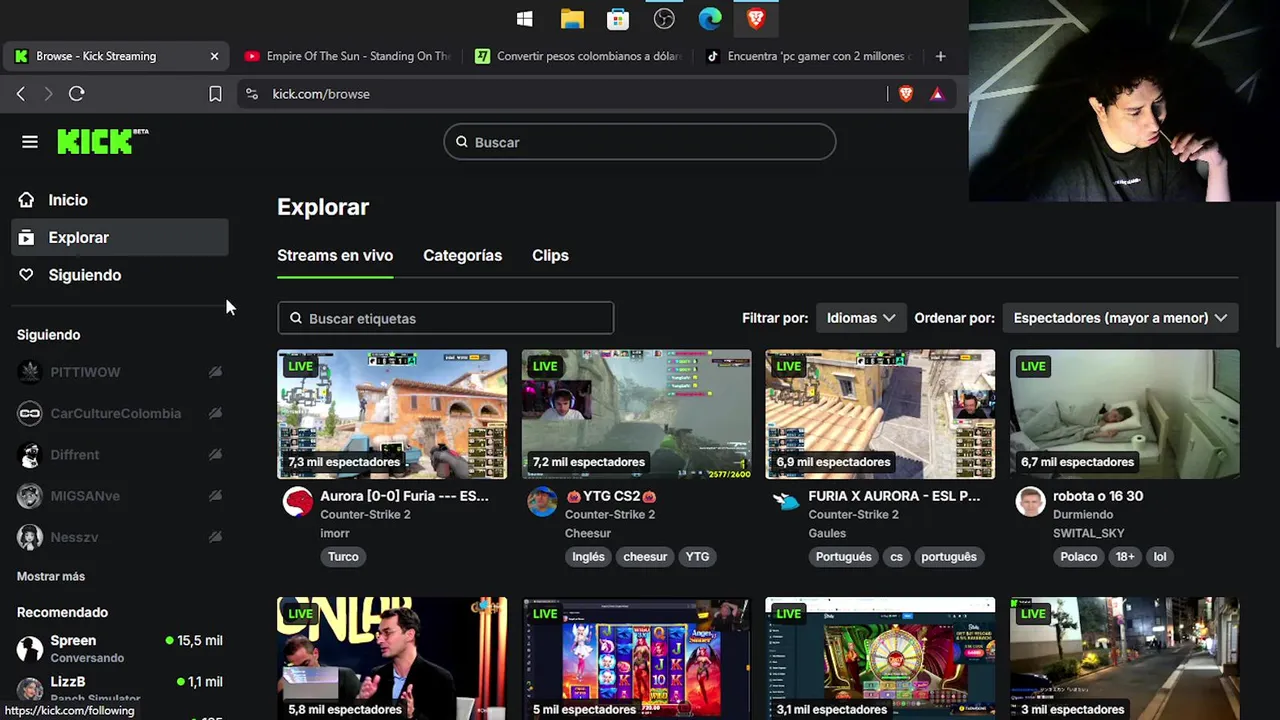1280x720 pixels.
Task: Focus the Buscar etiquetas field
Action: click(445, 318)
